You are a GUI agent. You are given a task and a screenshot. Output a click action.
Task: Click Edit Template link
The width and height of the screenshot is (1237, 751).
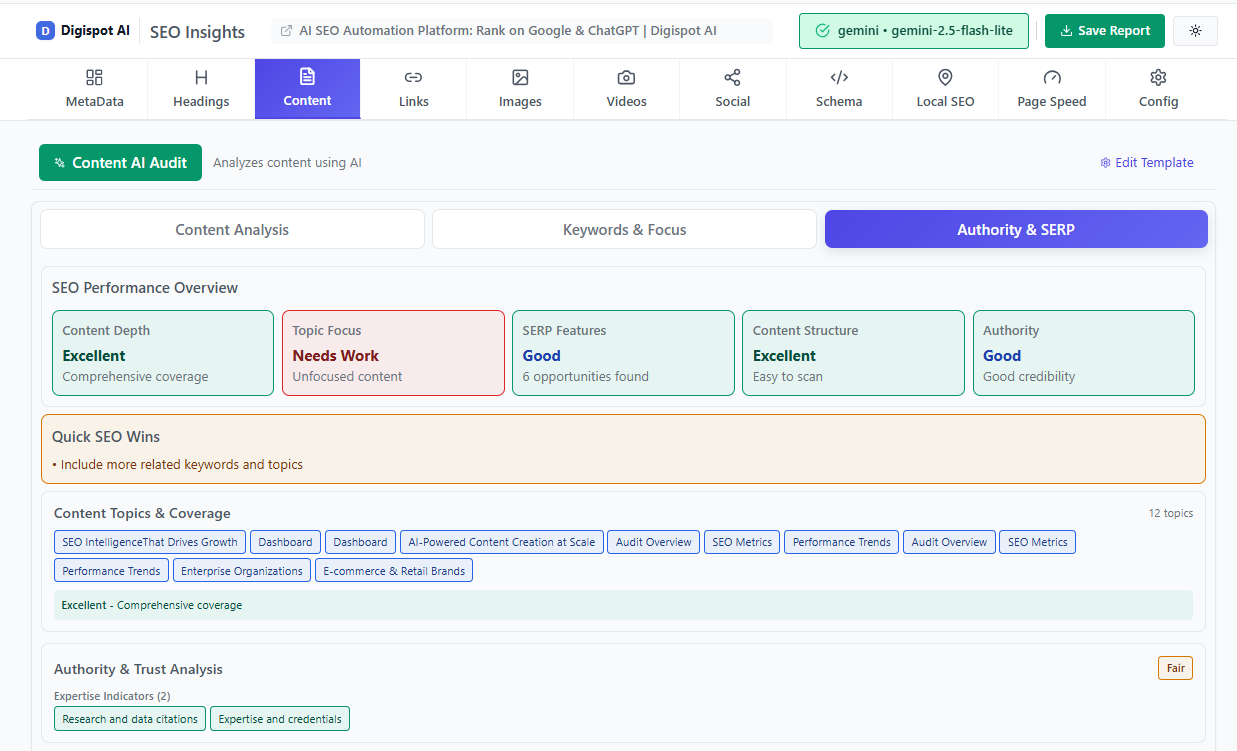pos(1146,163)
